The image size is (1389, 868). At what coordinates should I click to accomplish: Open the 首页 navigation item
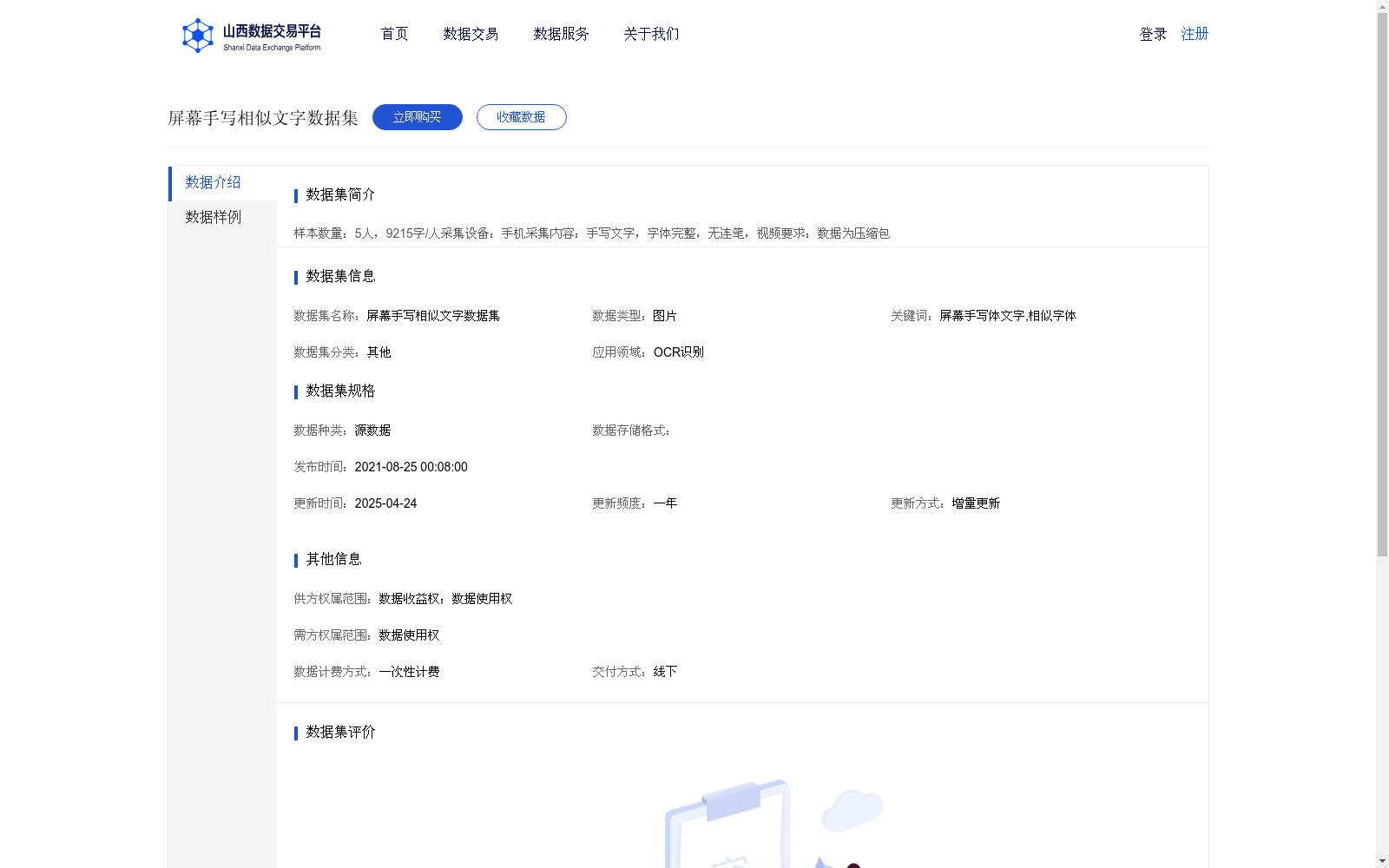(x=394, y=34)
